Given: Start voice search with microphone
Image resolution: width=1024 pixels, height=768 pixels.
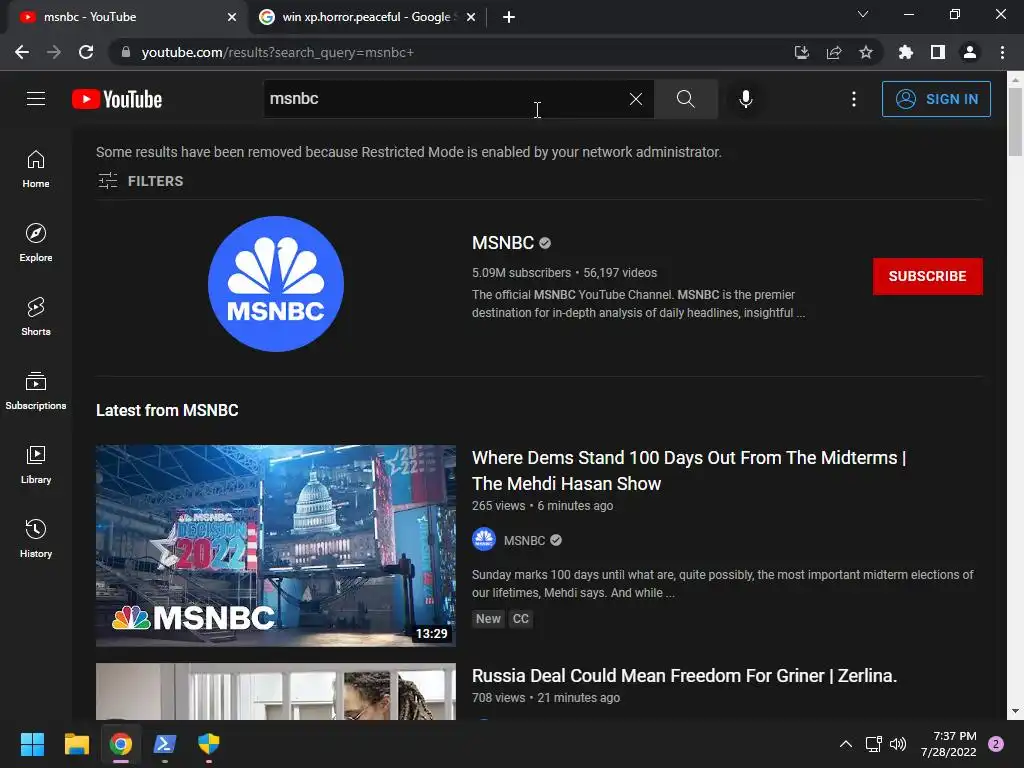Looking at the screenshot, I should point(746,99).
